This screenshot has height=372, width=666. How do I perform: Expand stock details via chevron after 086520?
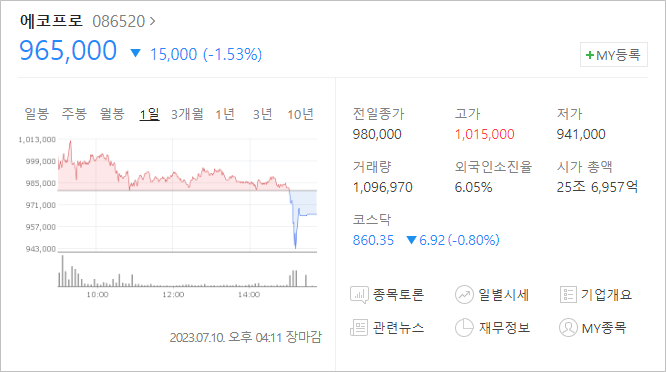coord(152,21)
